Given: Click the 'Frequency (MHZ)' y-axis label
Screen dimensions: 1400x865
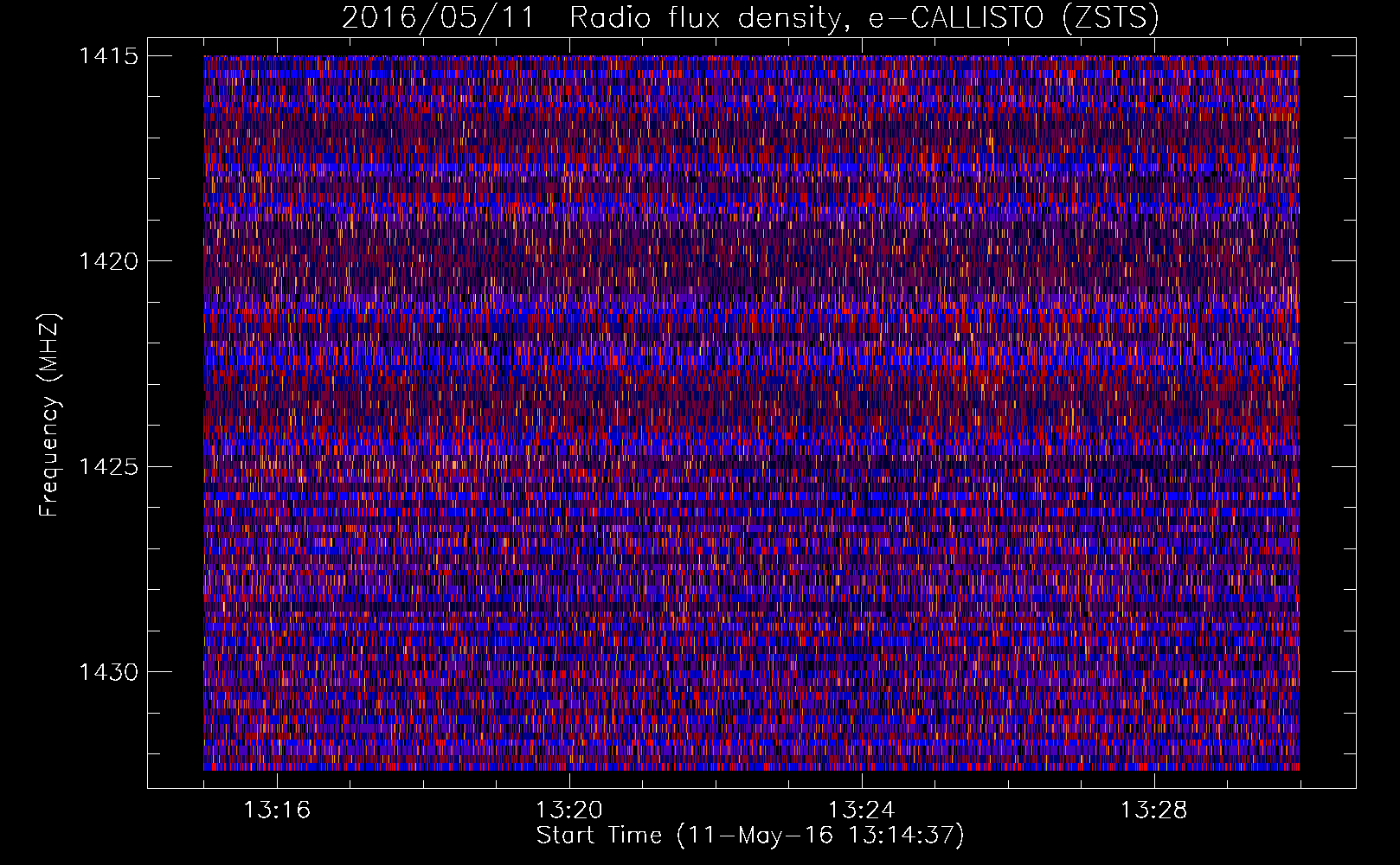Looking at the screenshot, I should coord(49,415).
